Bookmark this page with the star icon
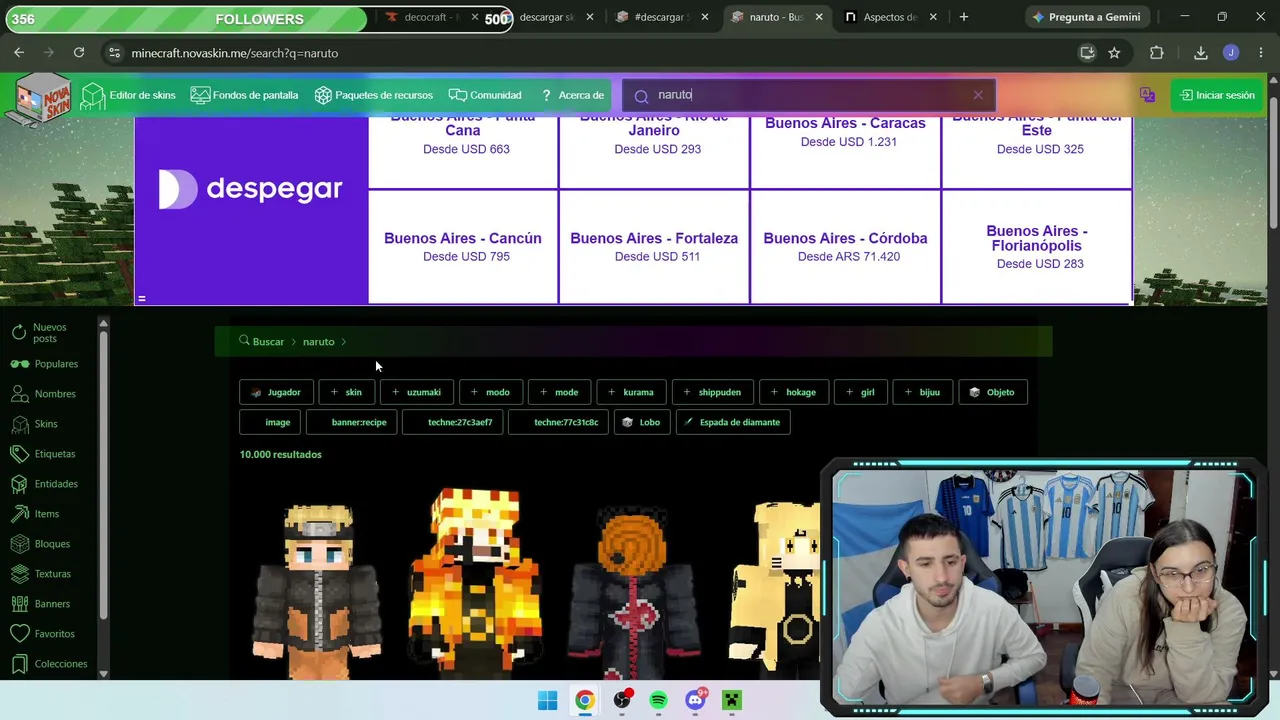 pos(1114,53)
